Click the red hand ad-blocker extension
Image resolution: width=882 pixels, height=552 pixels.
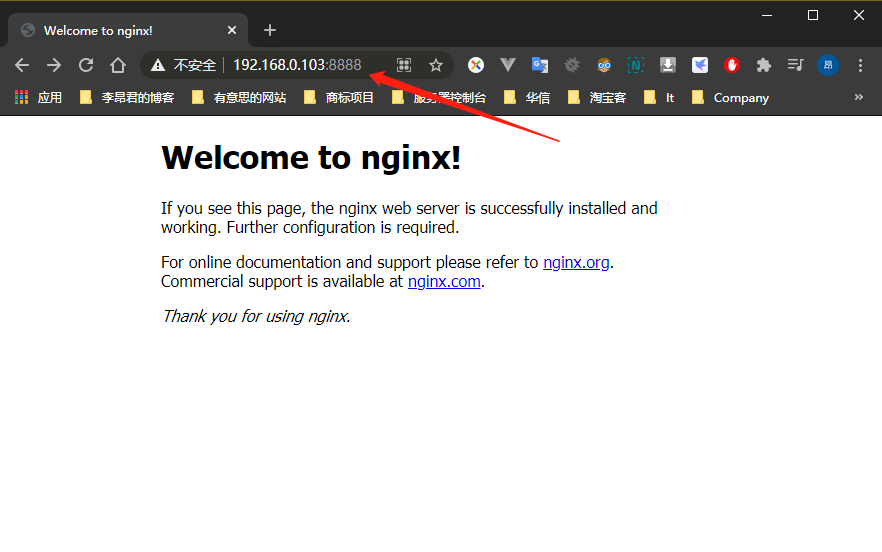(x=732, y=65)
